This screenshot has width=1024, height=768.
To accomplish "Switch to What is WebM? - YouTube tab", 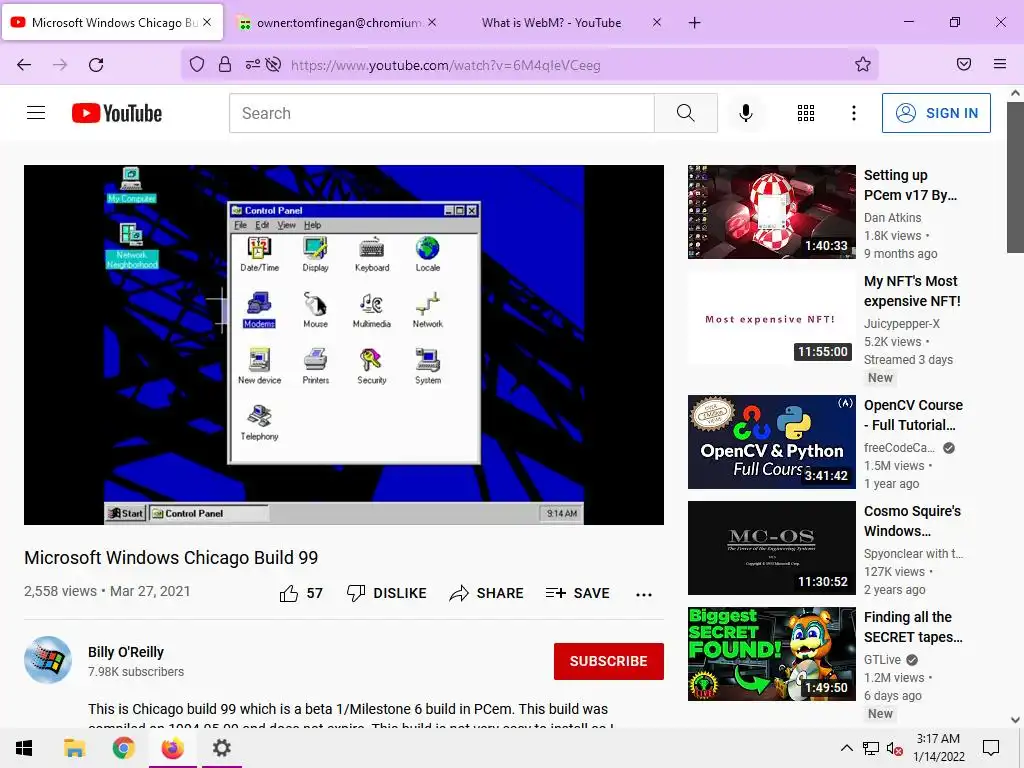I will 551,22.
